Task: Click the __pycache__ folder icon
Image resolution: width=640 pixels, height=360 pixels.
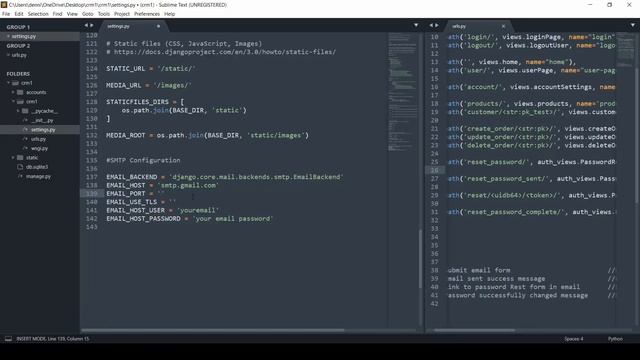Action: coord(25,111)
